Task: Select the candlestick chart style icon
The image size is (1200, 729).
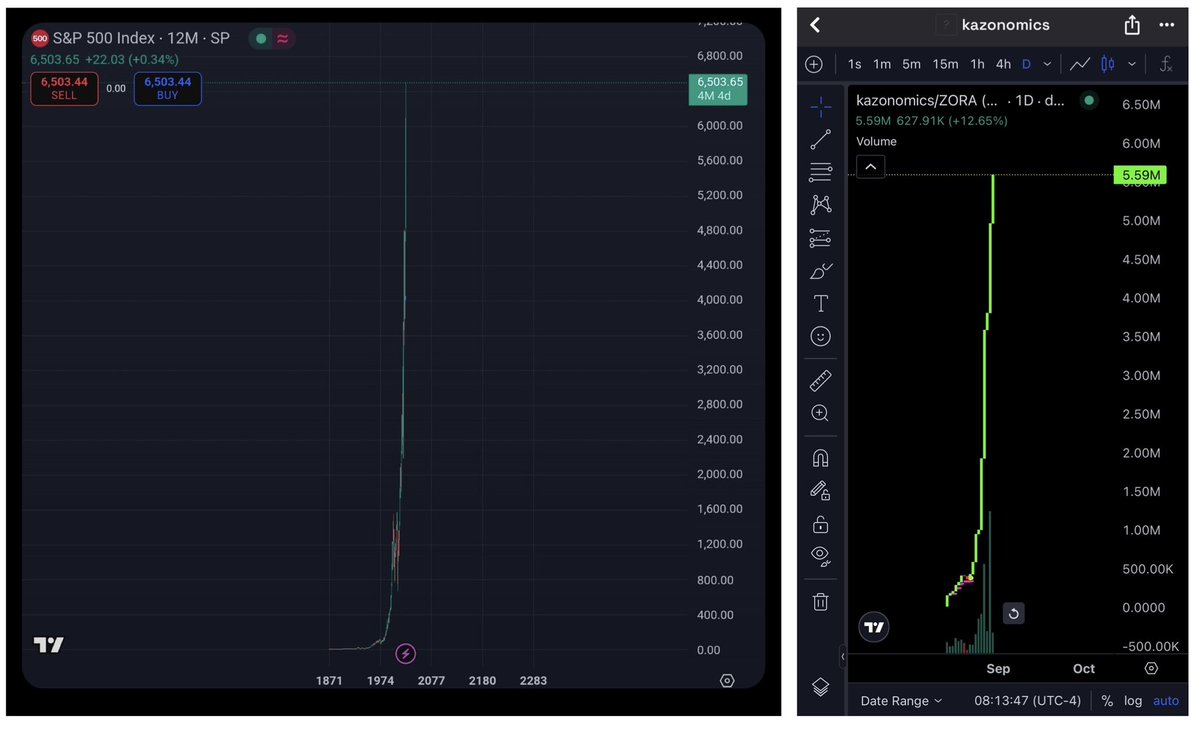Action: pyautogui.click(x=1107, y=64)
